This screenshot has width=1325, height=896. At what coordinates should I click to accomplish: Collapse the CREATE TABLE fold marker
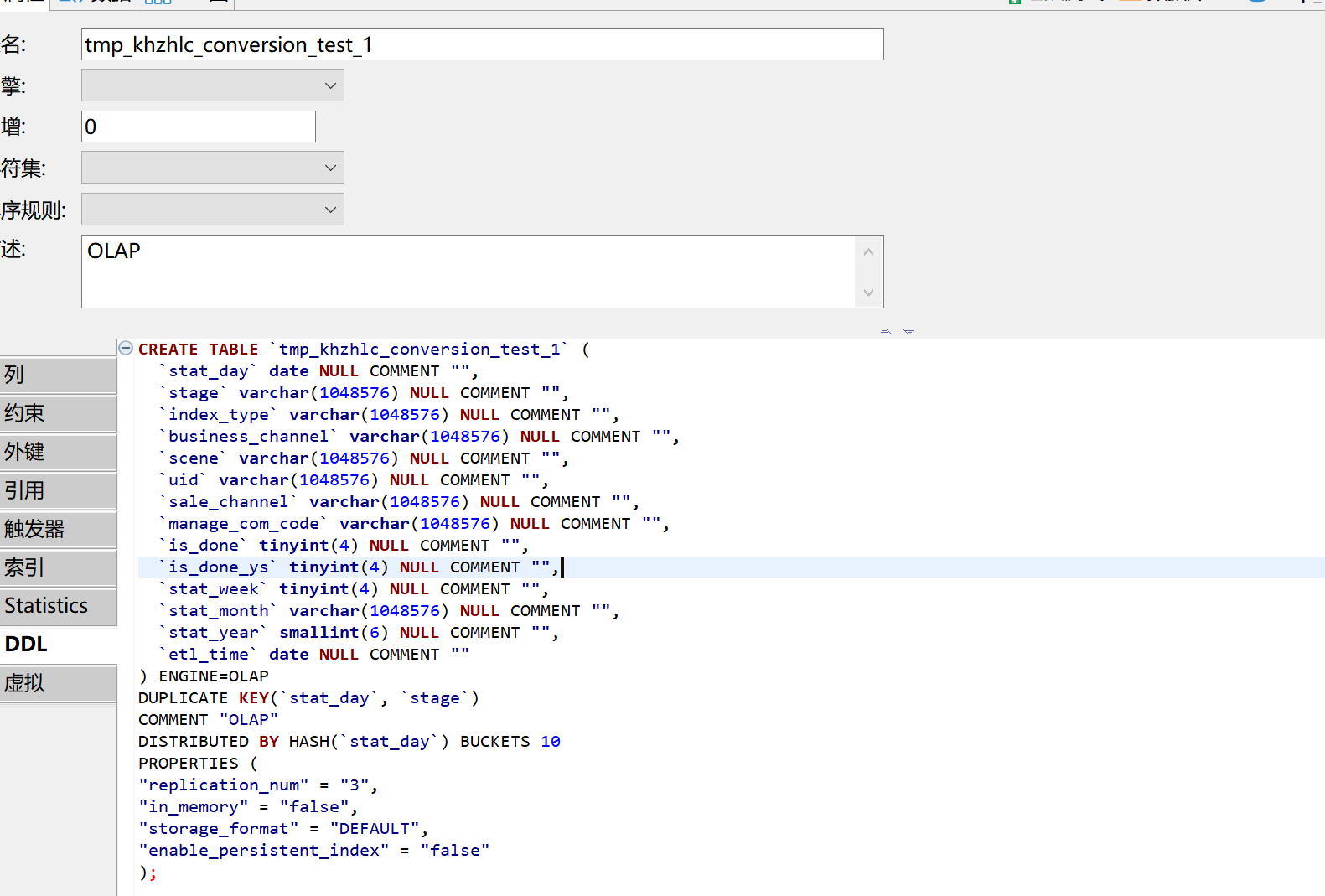click(126, 348)
